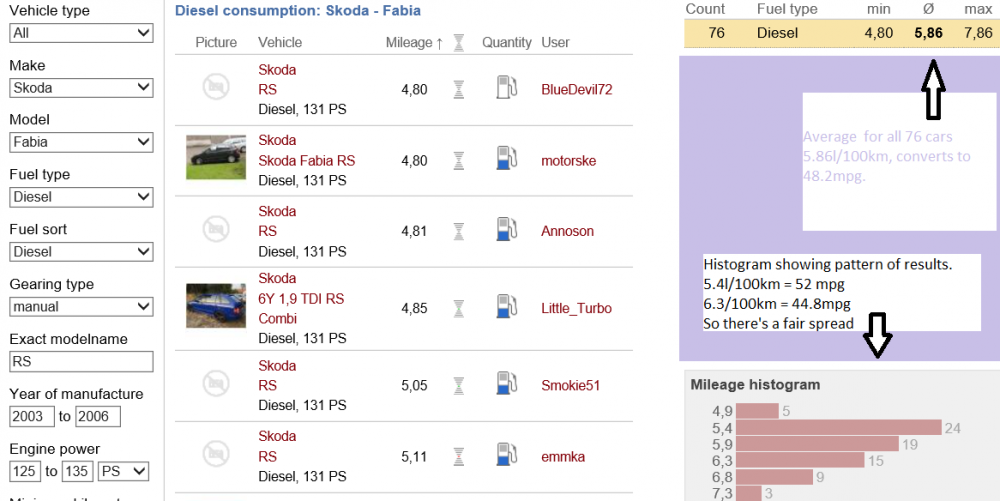The height and width of the screenshot is (501, 1000).
Task: Open user profile BlueDevil72
Action: pyautogui.click(x=577, y=90)
